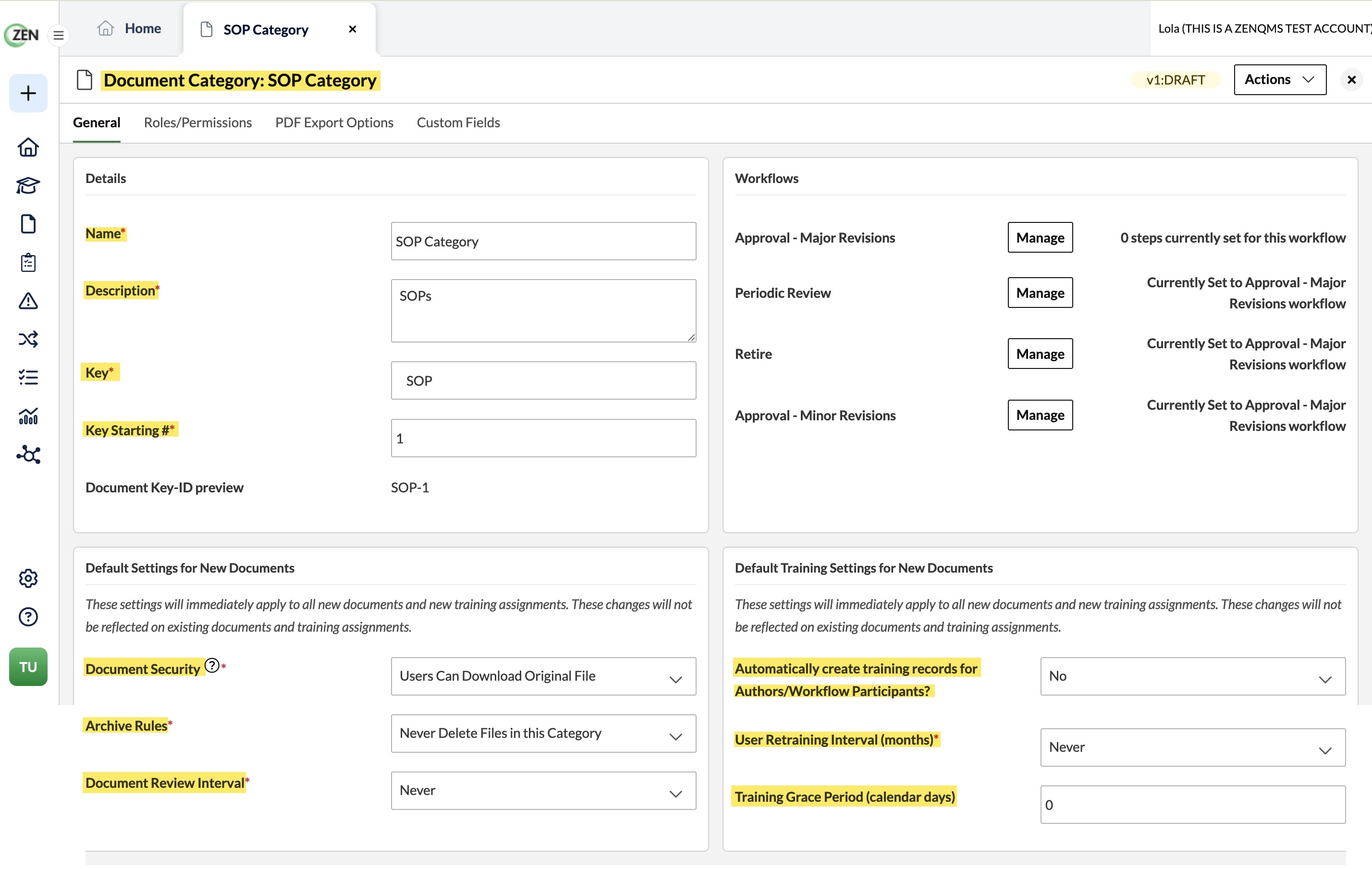The height and width of the screenshot is (869, 1372).
Task: Manage the Retire workflow
Action: point(1040,354)
